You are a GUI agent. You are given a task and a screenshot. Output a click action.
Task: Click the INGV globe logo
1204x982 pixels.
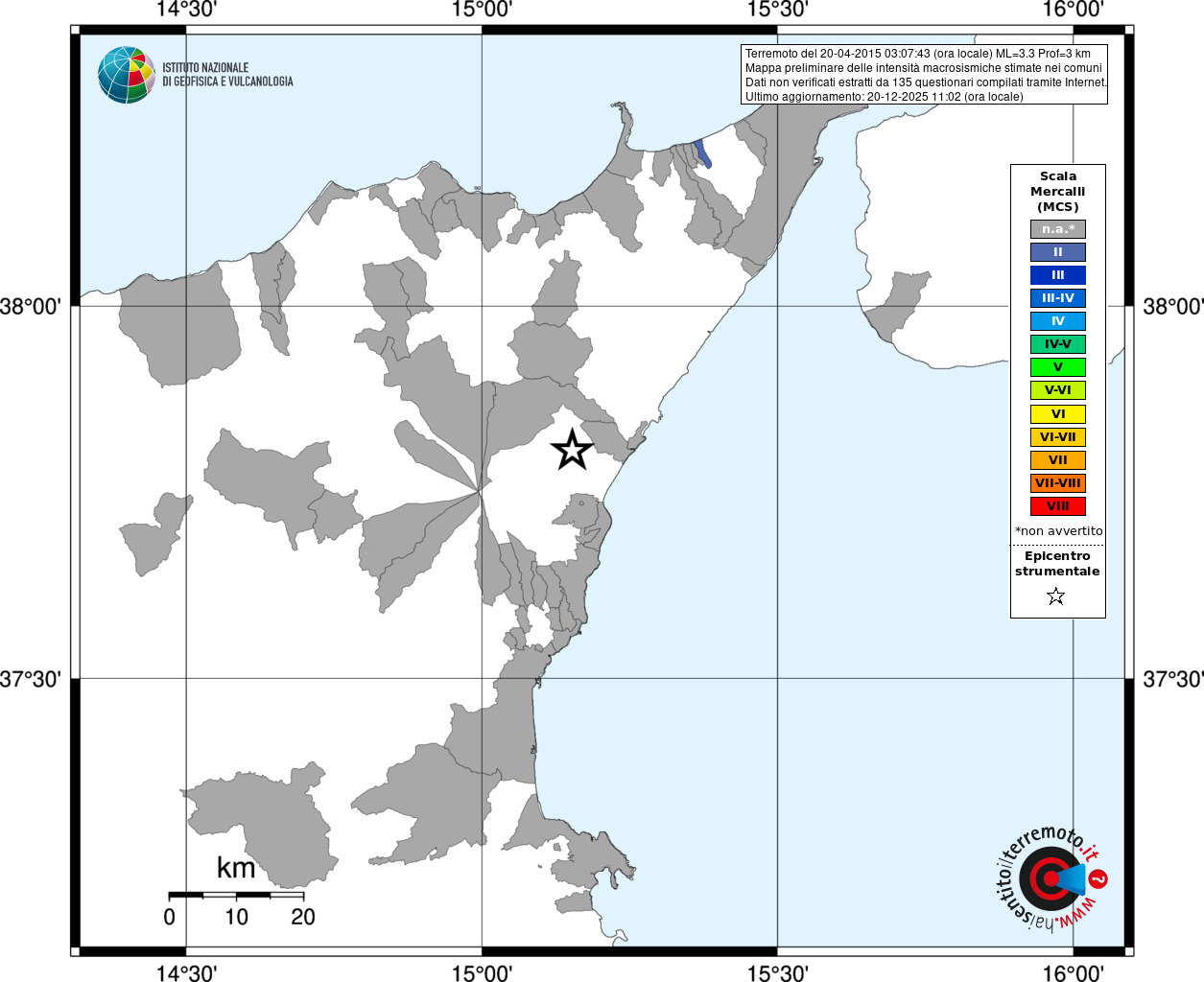click(x=127, y=75)
